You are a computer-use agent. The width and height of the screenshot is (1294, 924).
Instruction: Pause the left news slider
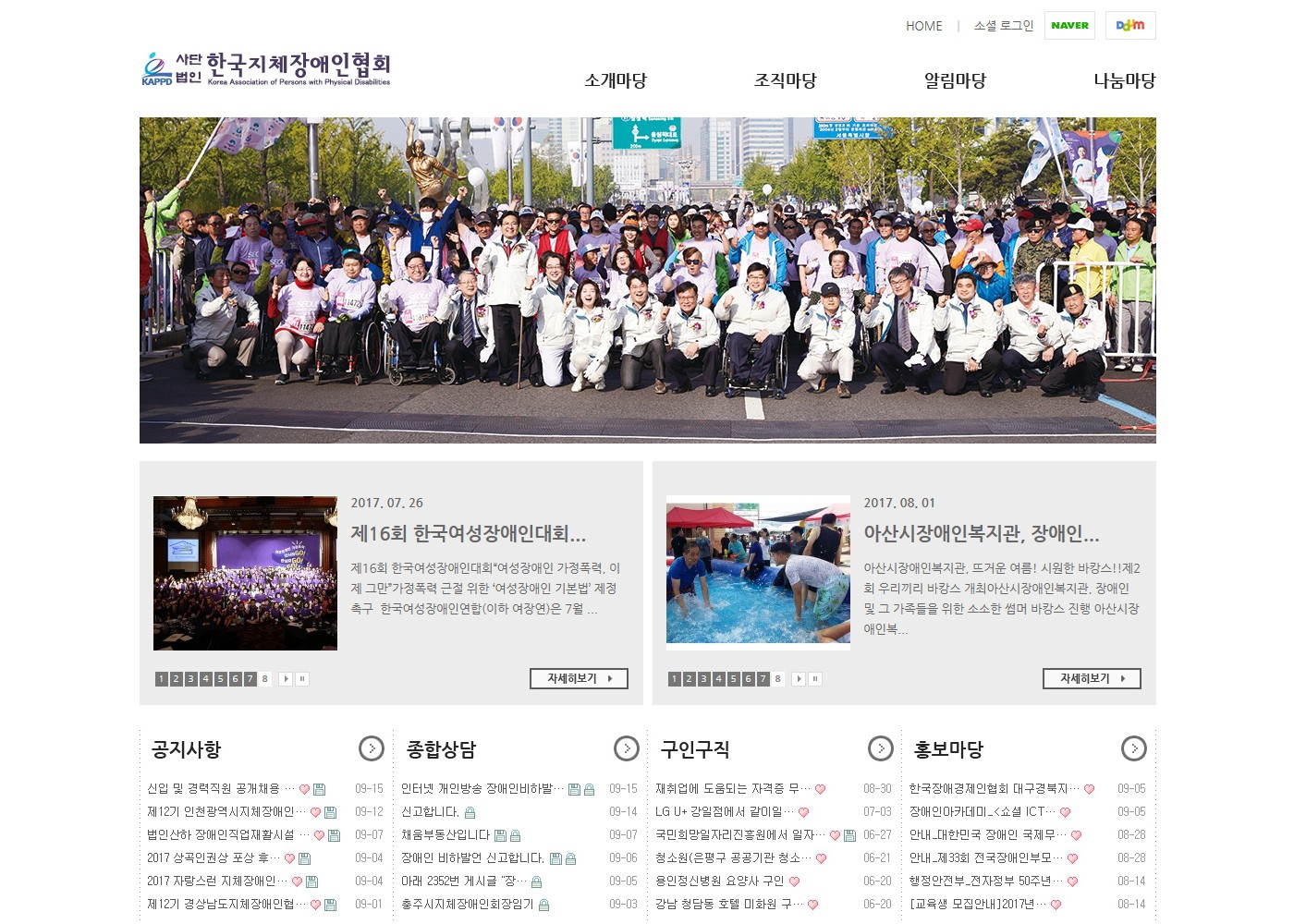[x=301, y=679]
